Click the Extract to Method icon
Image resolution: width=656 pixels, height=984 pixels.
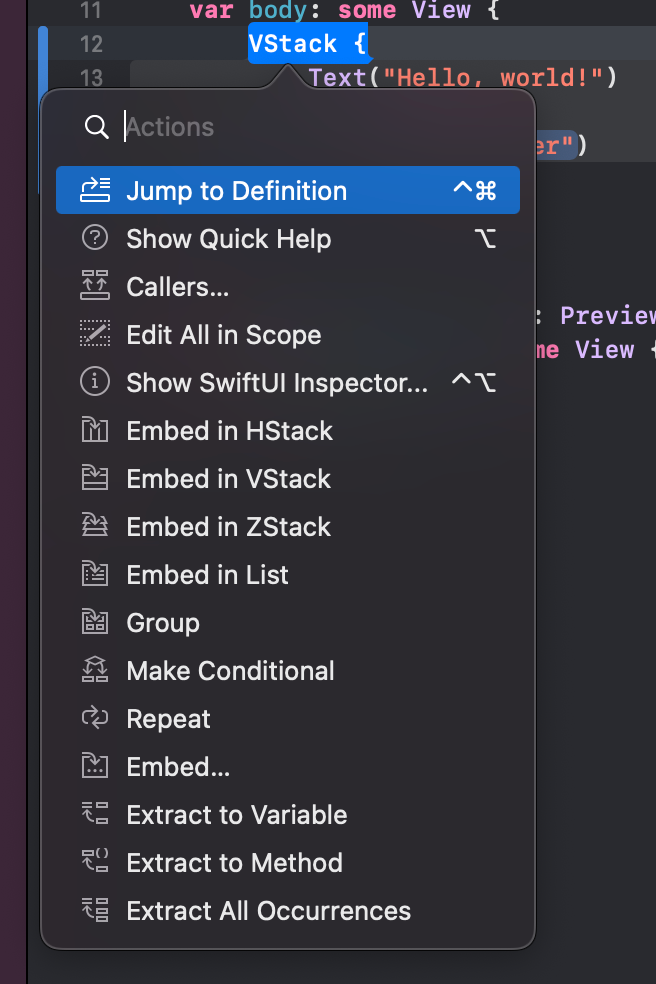[95, 862]
